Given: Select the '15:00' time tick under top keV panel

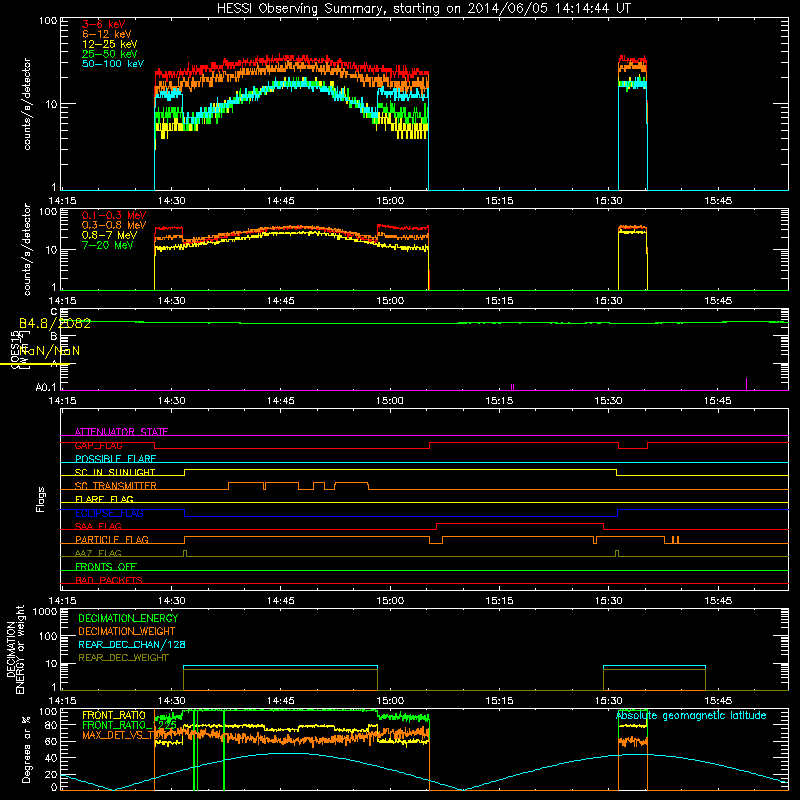Looking at the screenshot, I should [390, 201].
